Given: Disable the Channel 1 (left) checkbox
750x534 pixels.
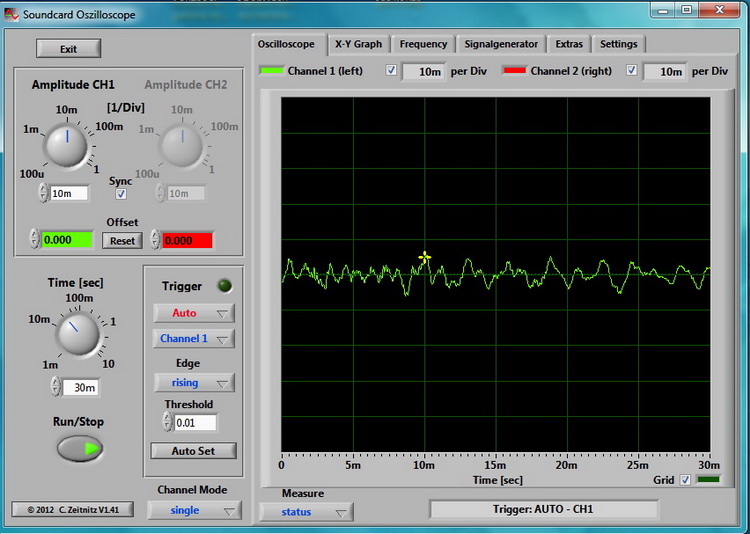Looking at the screenshot, I should coord(391,71).
